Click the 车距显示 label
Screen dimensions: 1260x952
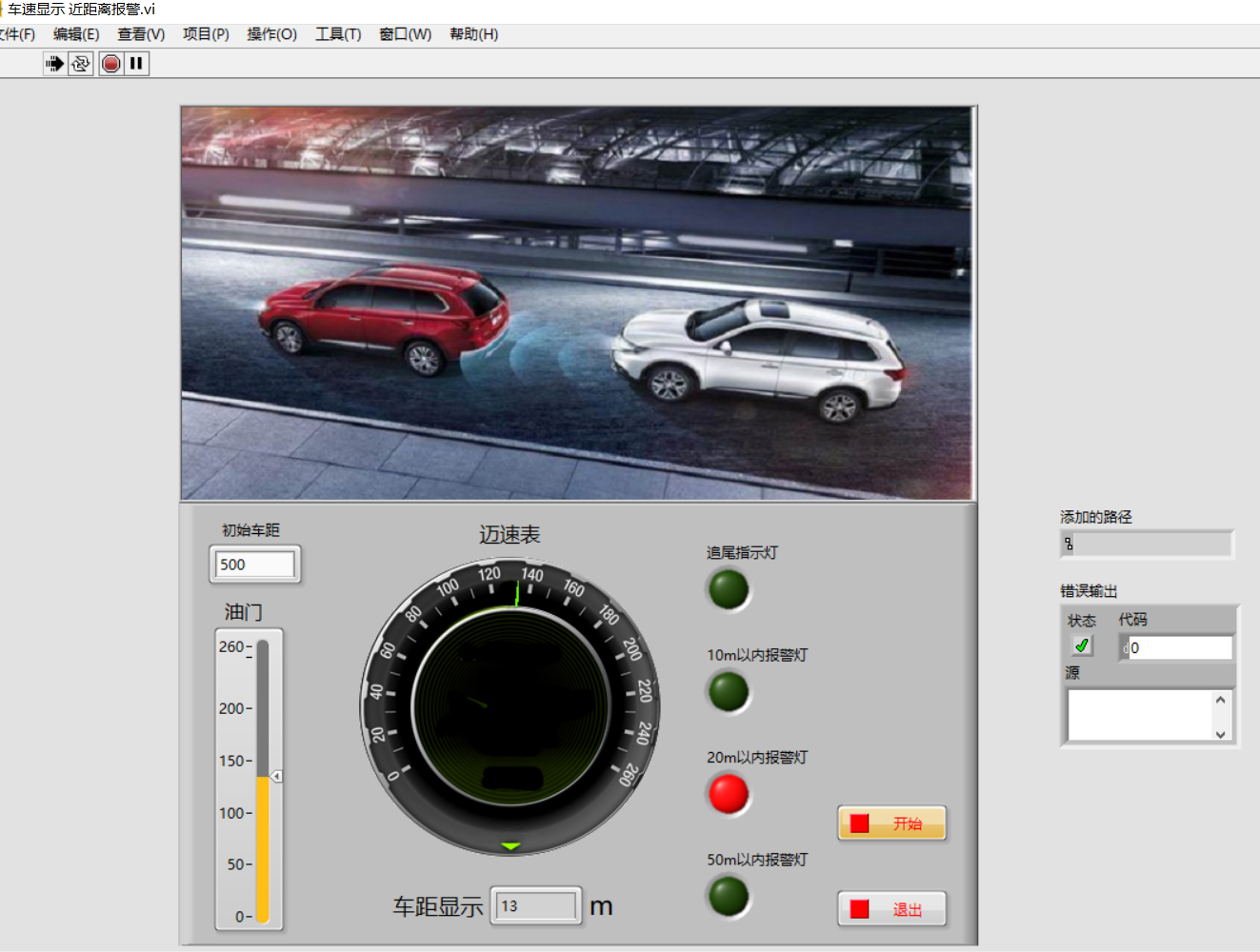coord(438,906)
